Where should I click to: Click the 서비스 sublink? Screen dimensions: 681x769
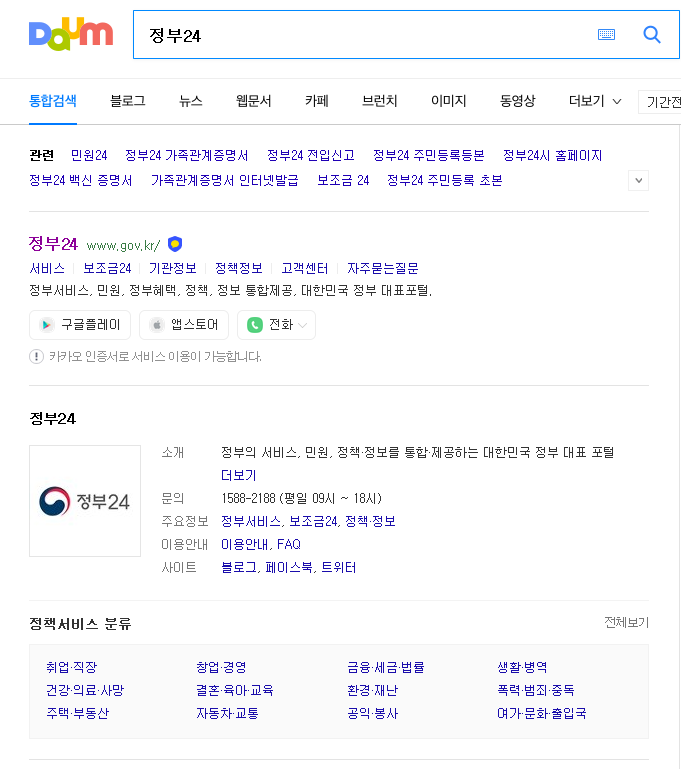(47, 268)
